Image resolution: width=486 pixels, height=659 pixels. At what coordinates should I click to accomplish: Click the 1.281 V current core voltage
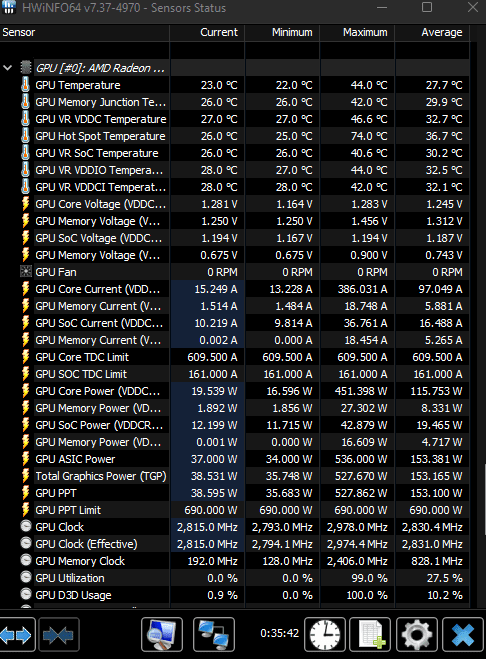(219, 204)
